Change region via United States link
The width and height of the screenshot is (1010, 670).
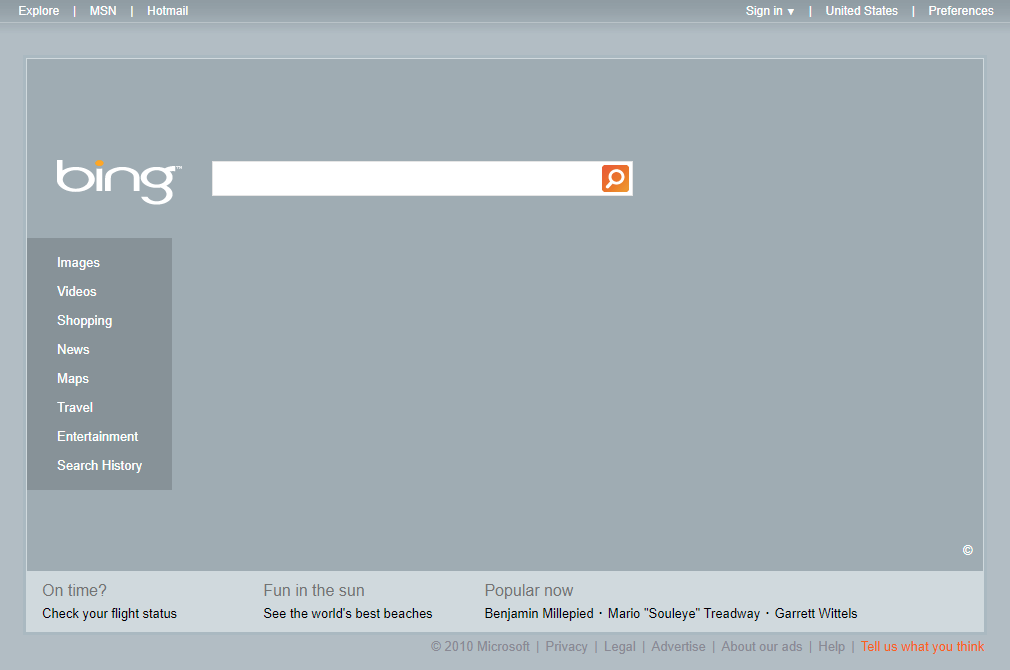coord(861,11)
